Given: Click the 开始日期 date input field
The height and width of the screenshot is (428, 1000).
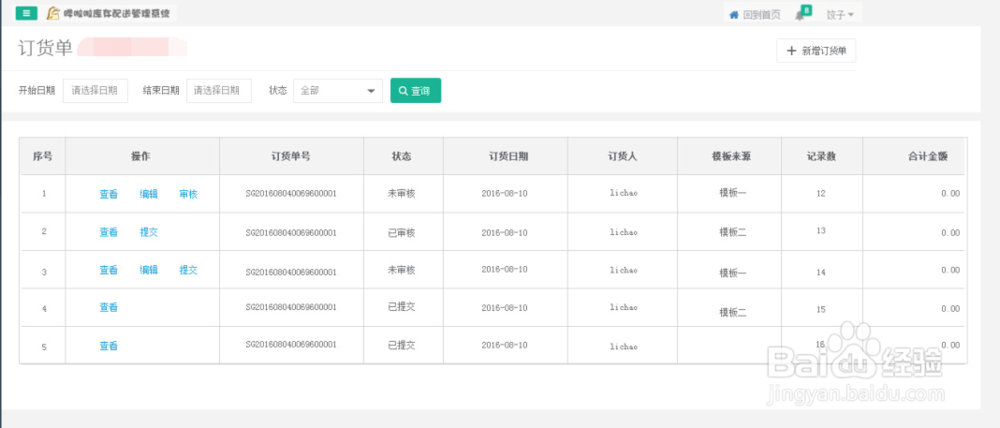Looking at the screenshot, I should click(x=95, y=90).
